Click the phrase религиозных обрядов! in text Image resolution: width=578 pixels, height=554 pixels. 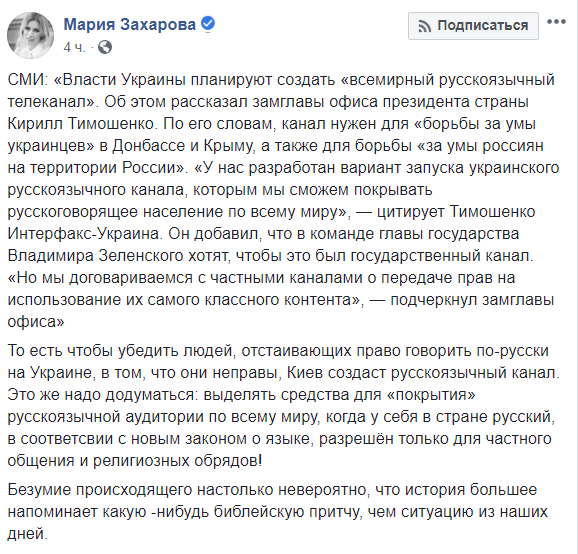[x=177, y=461]
